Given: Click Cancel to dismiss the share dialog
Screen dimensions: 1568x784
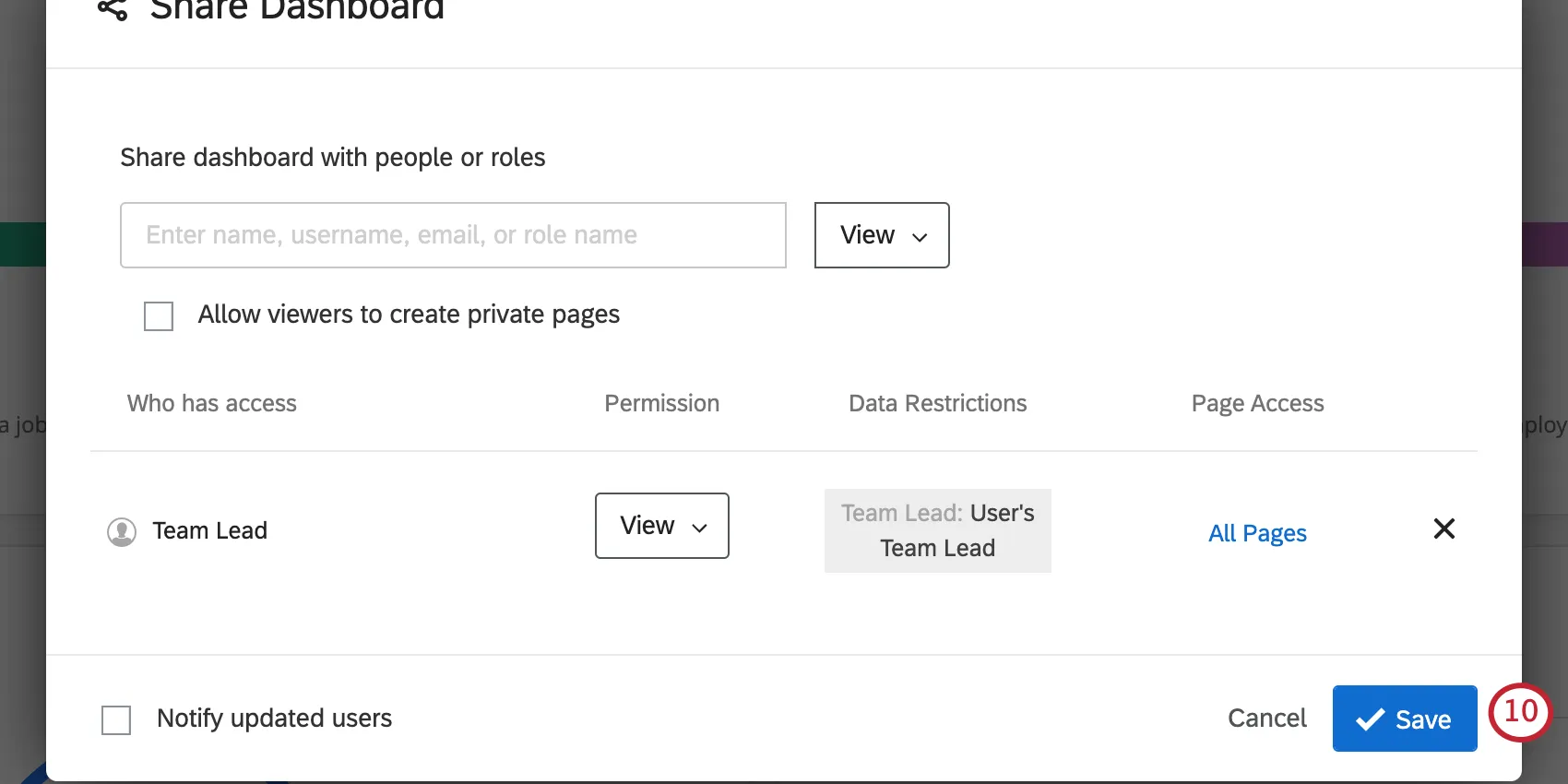Looking at the screenshot, I should [x=1266, y=719].
